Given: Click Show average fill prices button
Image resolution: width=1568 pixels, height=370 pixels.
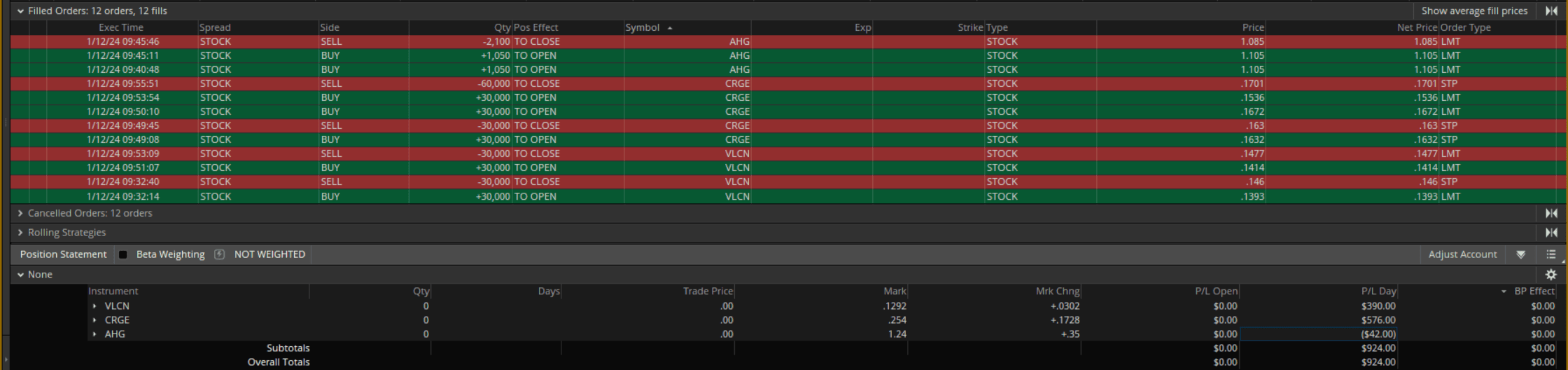Looking at the screenshot, I should (1474, 11).
